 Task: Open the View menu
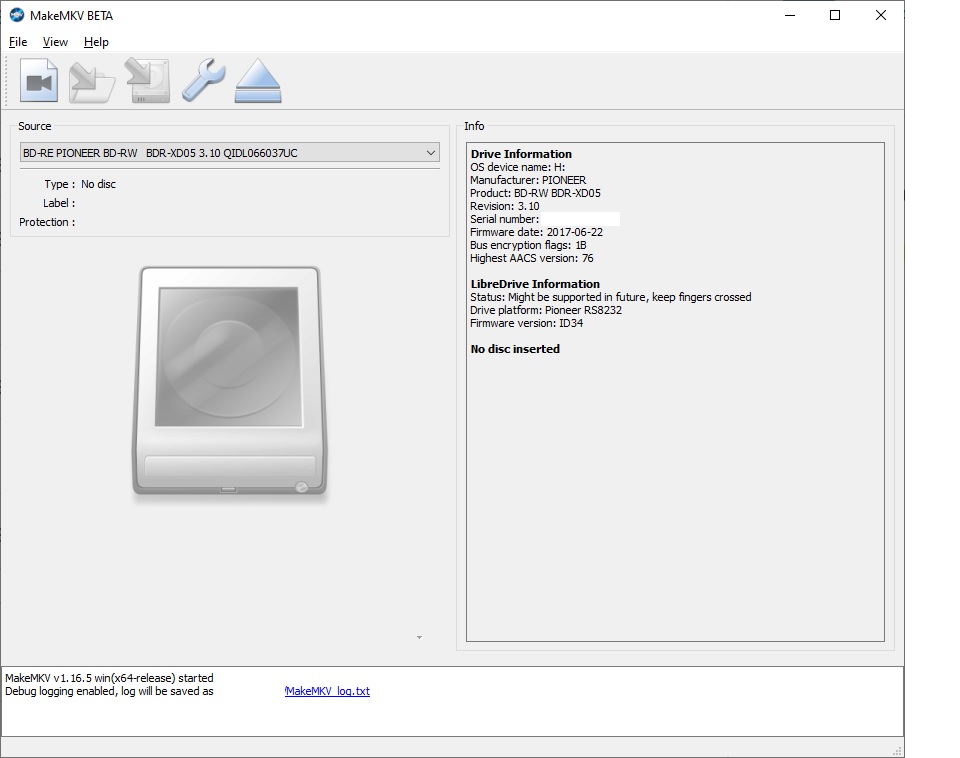[x=55, y=42]
